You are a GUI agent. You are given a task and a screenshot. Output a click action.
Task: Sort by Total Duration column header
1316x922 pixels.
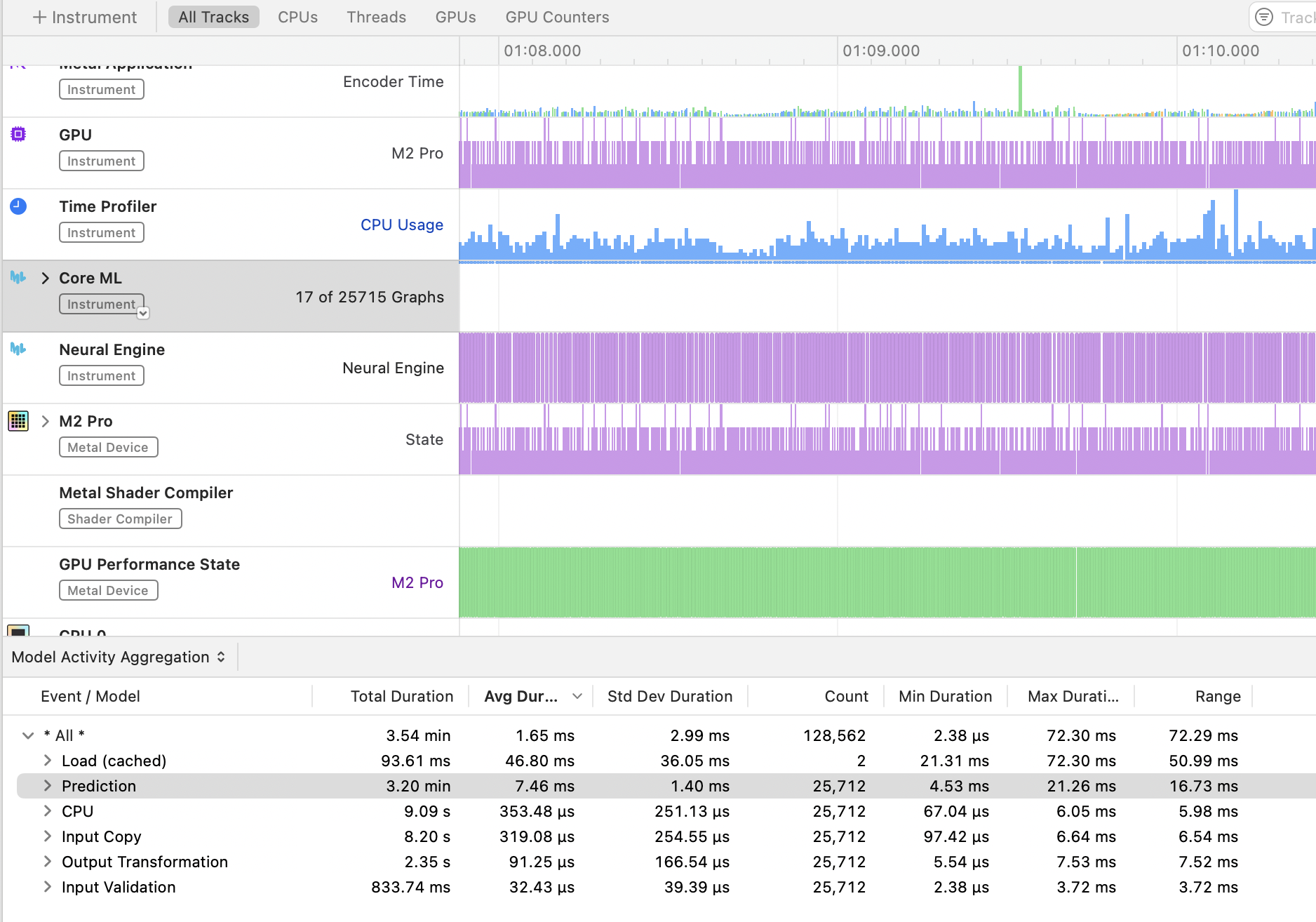pyautogui.click(x=401, y=696)
